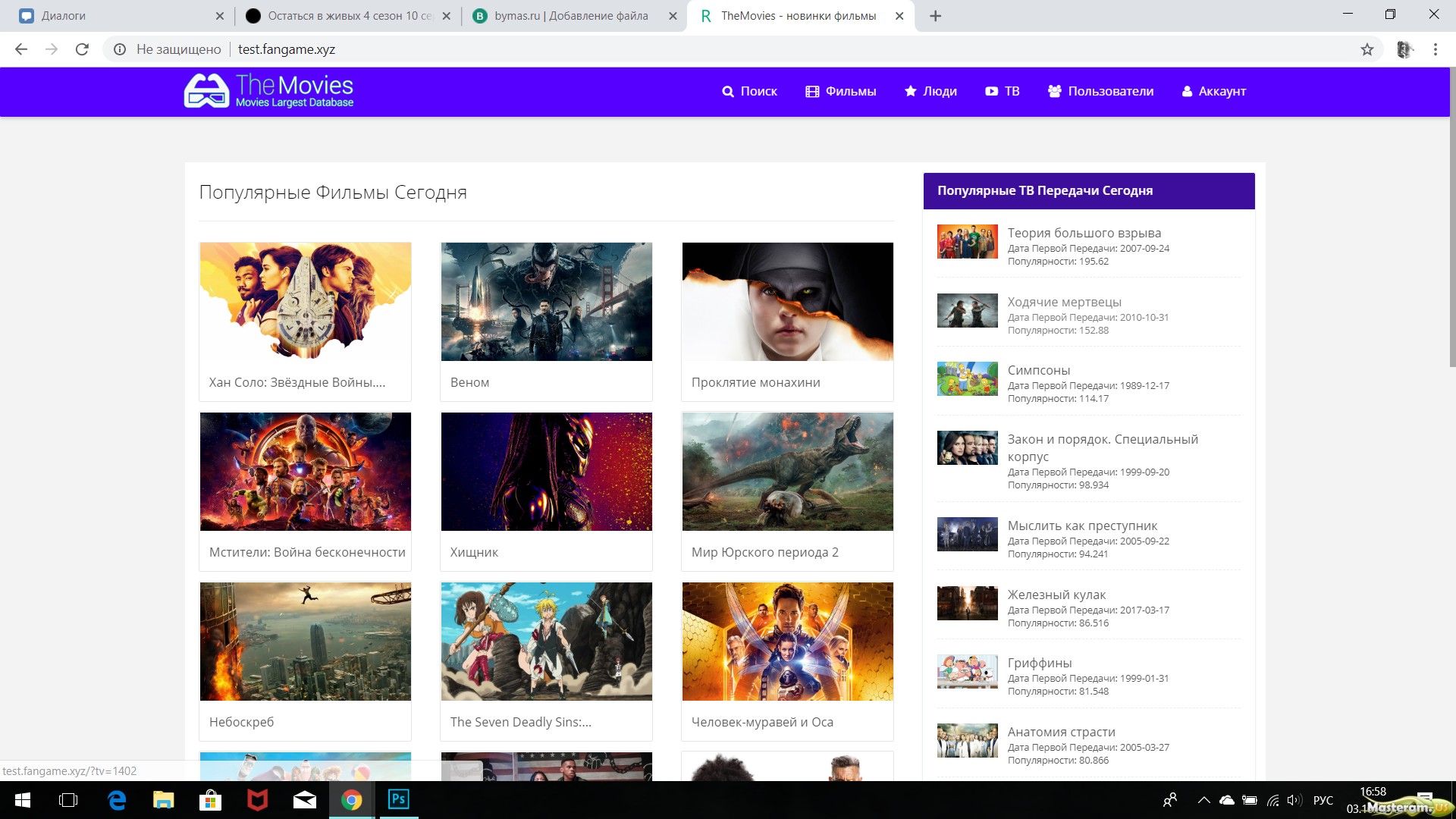Open the Фильмы navigation menu
Viewport: 1456px width, 819px height.
840,91
